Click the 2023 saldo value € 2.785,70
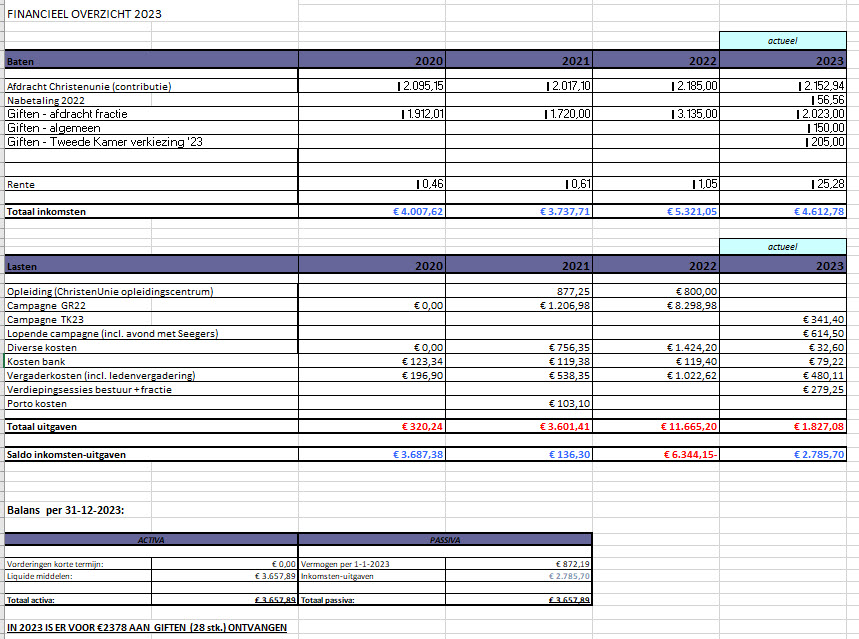 tap(819, 454)
